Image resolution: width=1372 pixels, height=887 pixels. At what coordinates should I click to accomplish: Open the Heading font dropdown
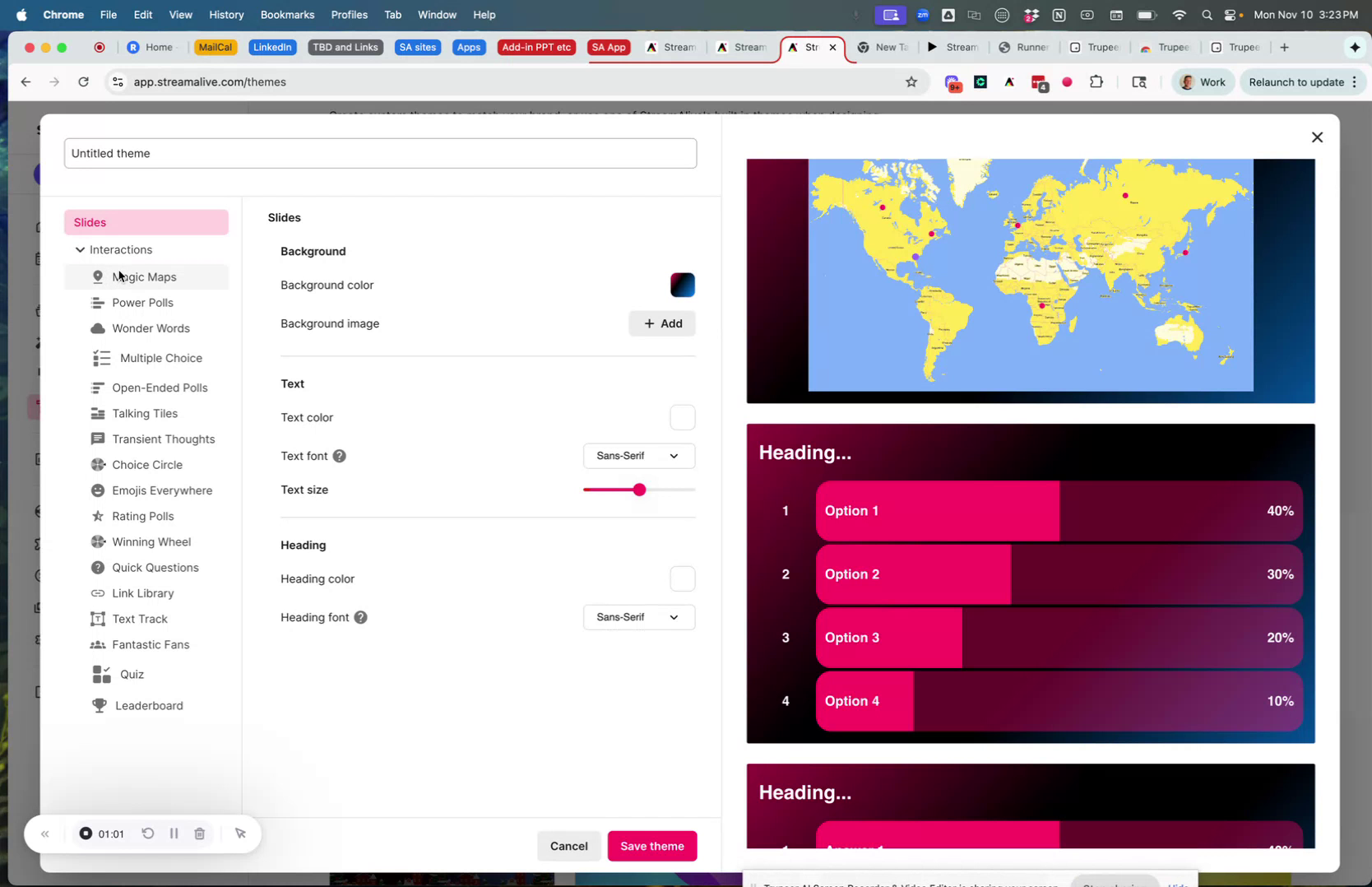(x=638, y=617)
